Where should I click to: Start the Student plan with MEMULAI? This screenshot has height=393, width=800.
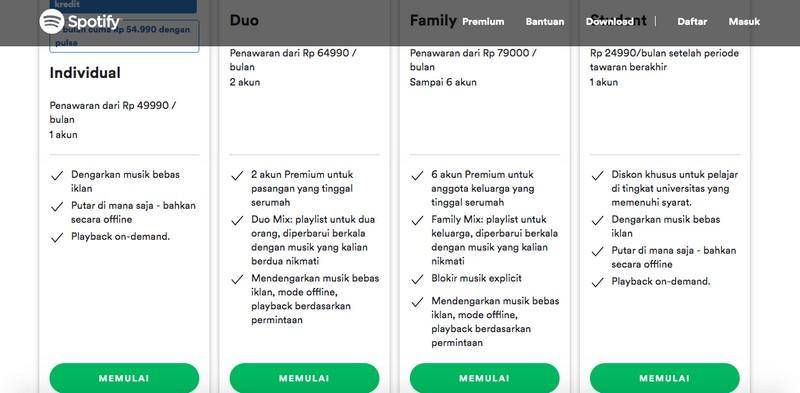[664, 378]
